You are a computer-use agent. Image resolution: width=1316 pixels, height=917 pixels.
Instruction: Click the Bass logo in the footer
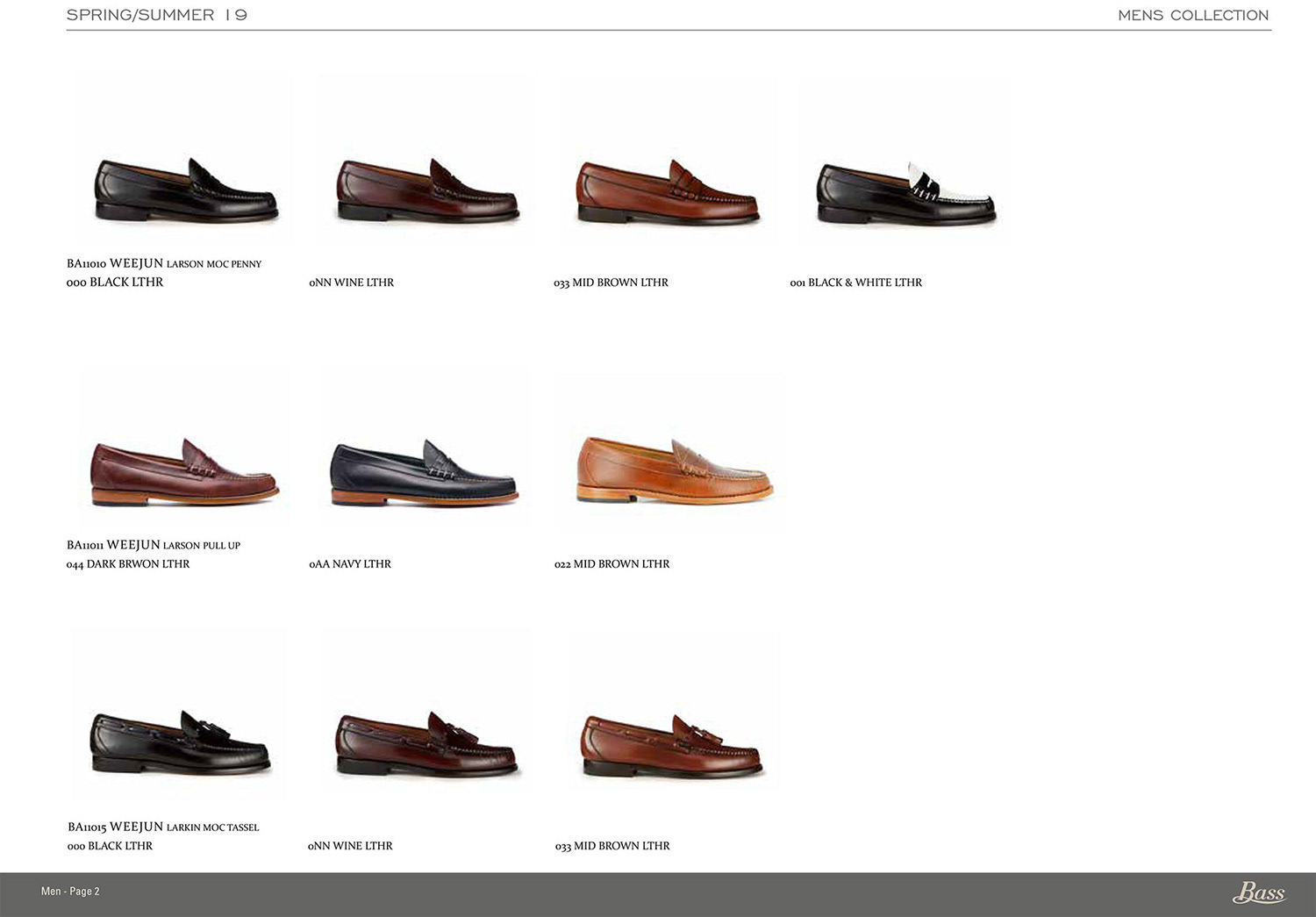click(1259, 892)
